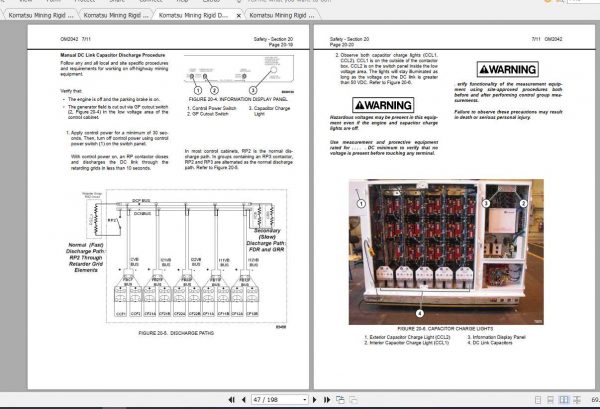Switch to single page view
Image resolution: width=600 pixels, height=409 pixels.
point(538,400)
